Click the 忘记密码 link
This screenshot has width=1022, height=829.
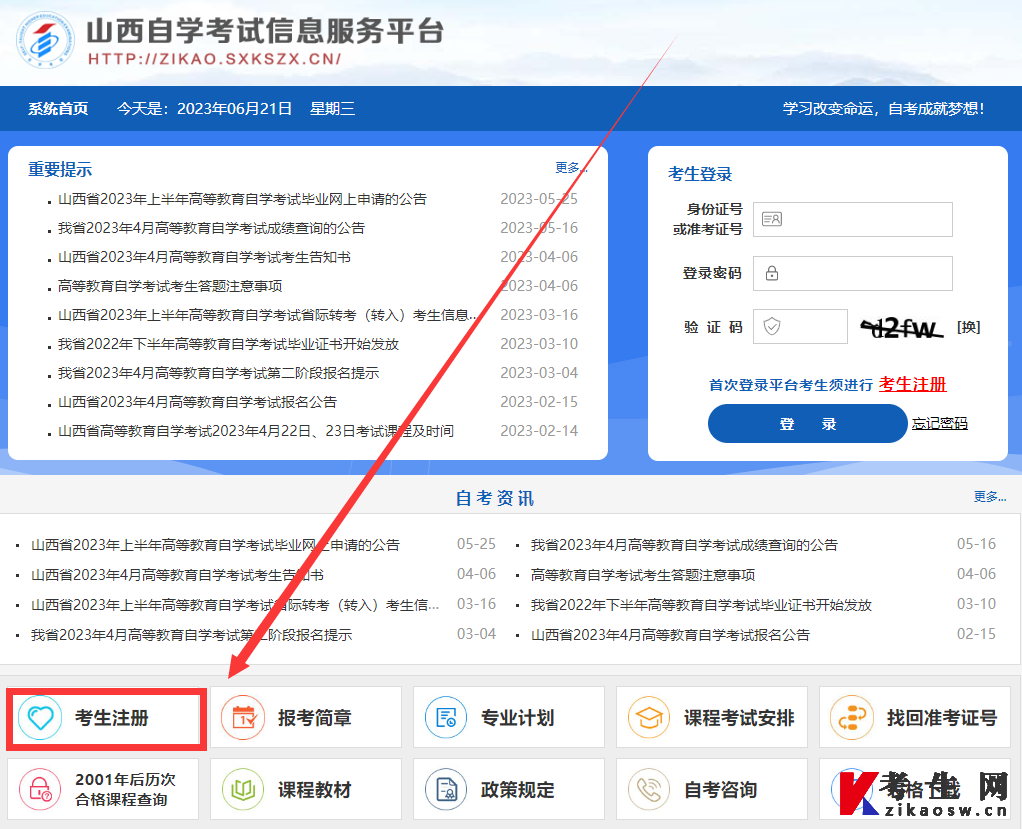point(939,424)
